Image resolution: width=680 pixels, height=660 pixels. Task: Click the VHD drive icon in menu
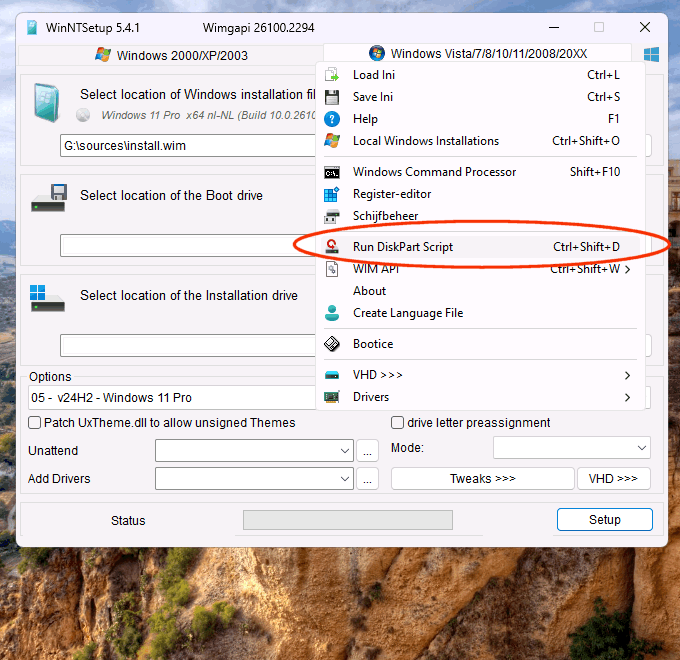(332, 375)
